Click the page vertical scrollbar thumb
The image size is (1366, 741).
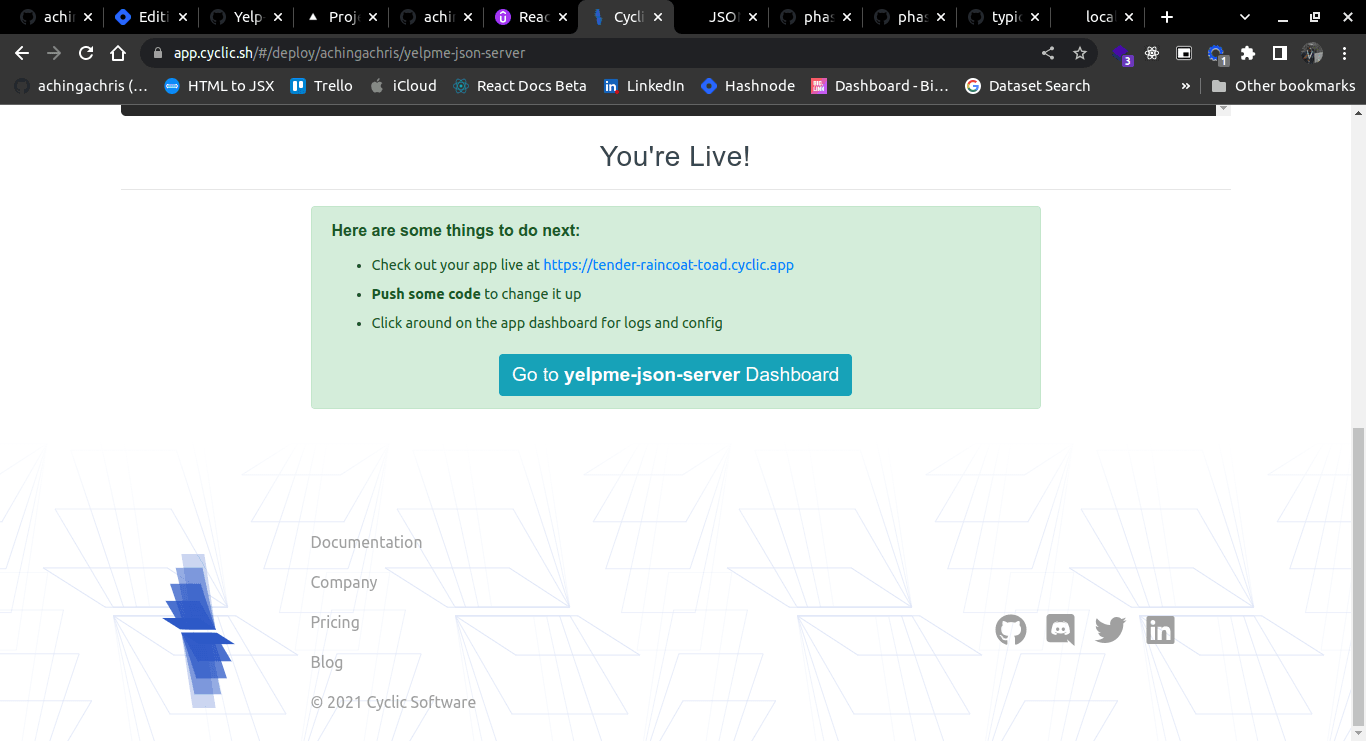tap(1358, 576)
